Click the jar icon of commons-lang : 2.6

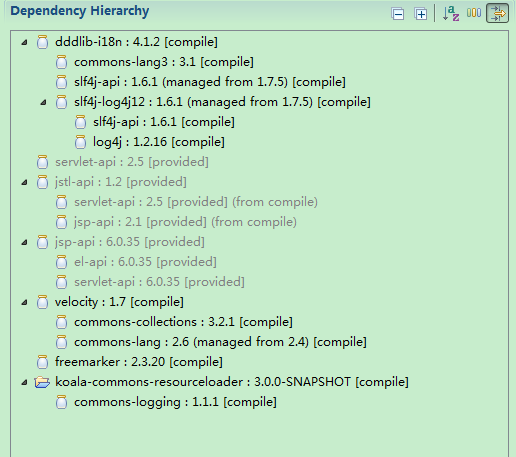[x=61, y=342]
